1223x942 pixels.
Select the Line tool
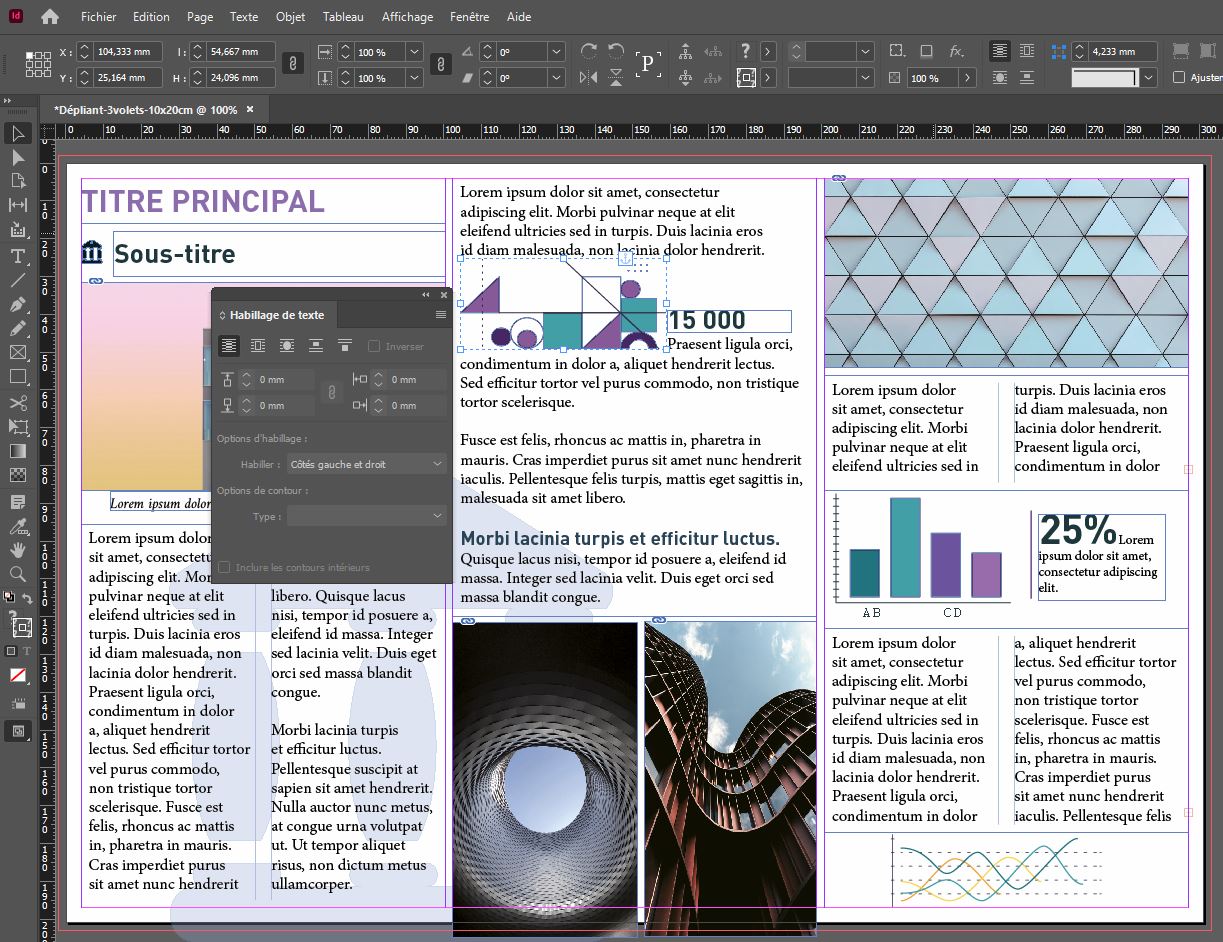point(18,280)
